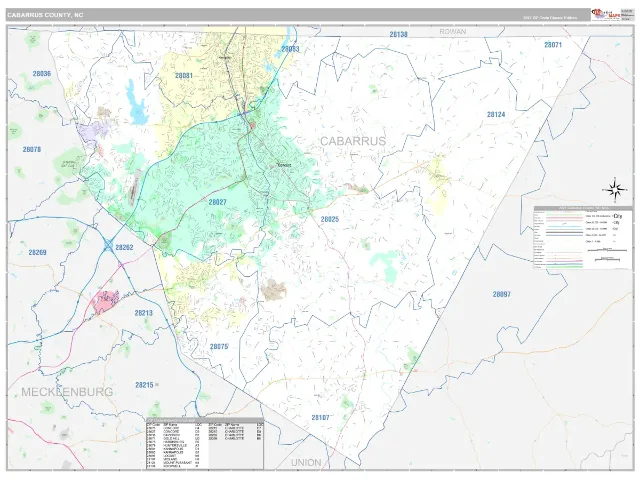Select the 28262 ZIP code label
Viewport: 640px width, 480px height.
[x=124, y=247]
